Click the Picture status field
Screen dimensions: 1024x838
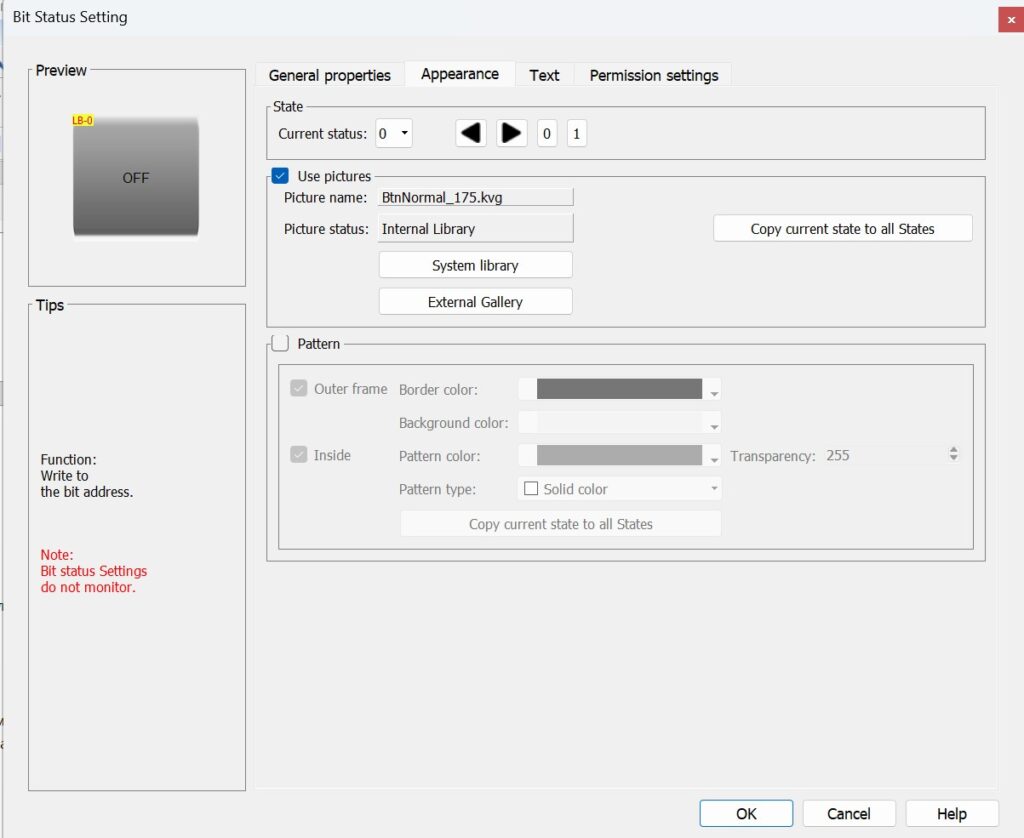pos(475,229)
